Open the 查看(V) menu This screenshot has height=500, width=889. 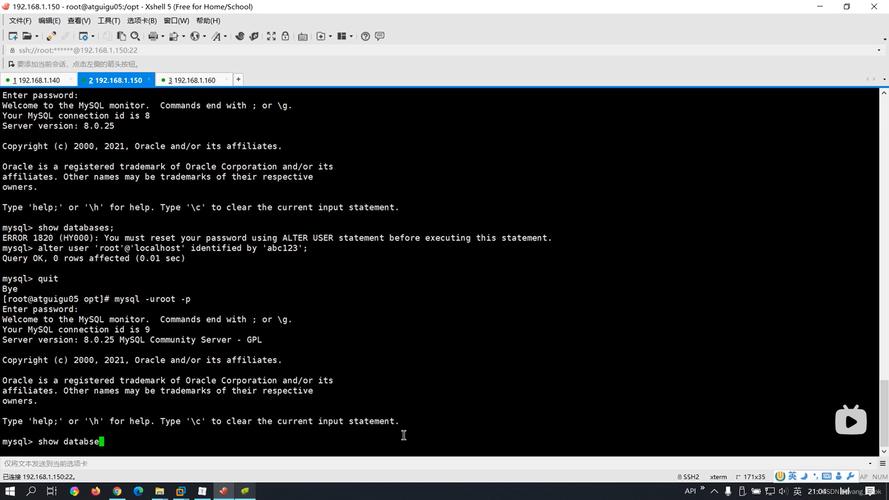[79, 21]
